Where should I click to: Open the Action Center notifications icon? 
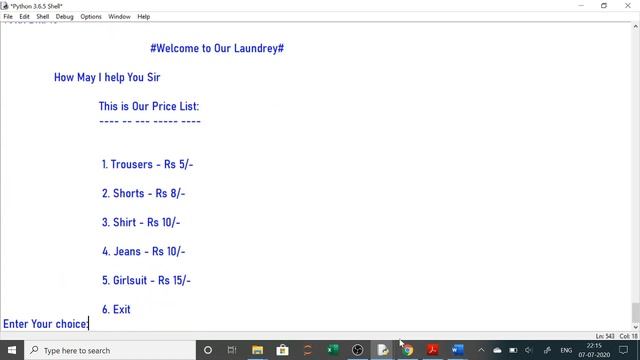(x=623, y=350)
